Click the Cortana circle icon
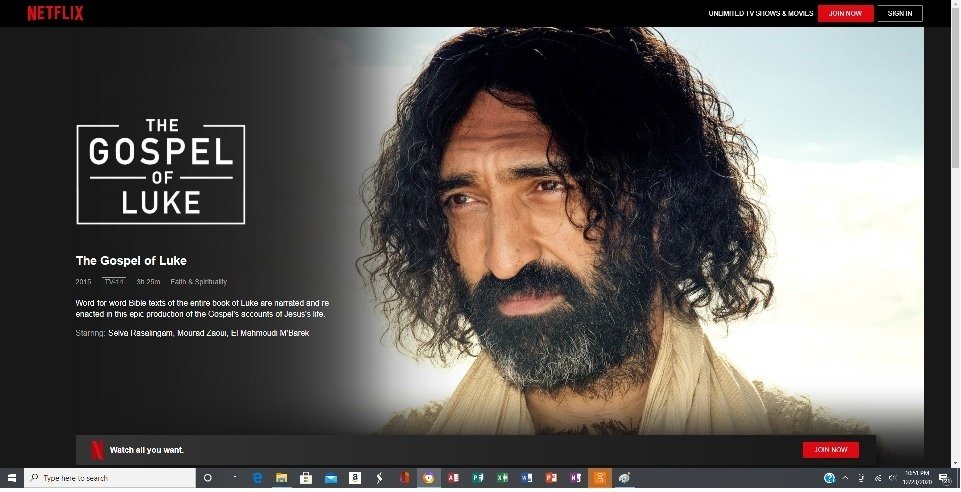This screenshot has width=961, height=492. coord(208,478)
